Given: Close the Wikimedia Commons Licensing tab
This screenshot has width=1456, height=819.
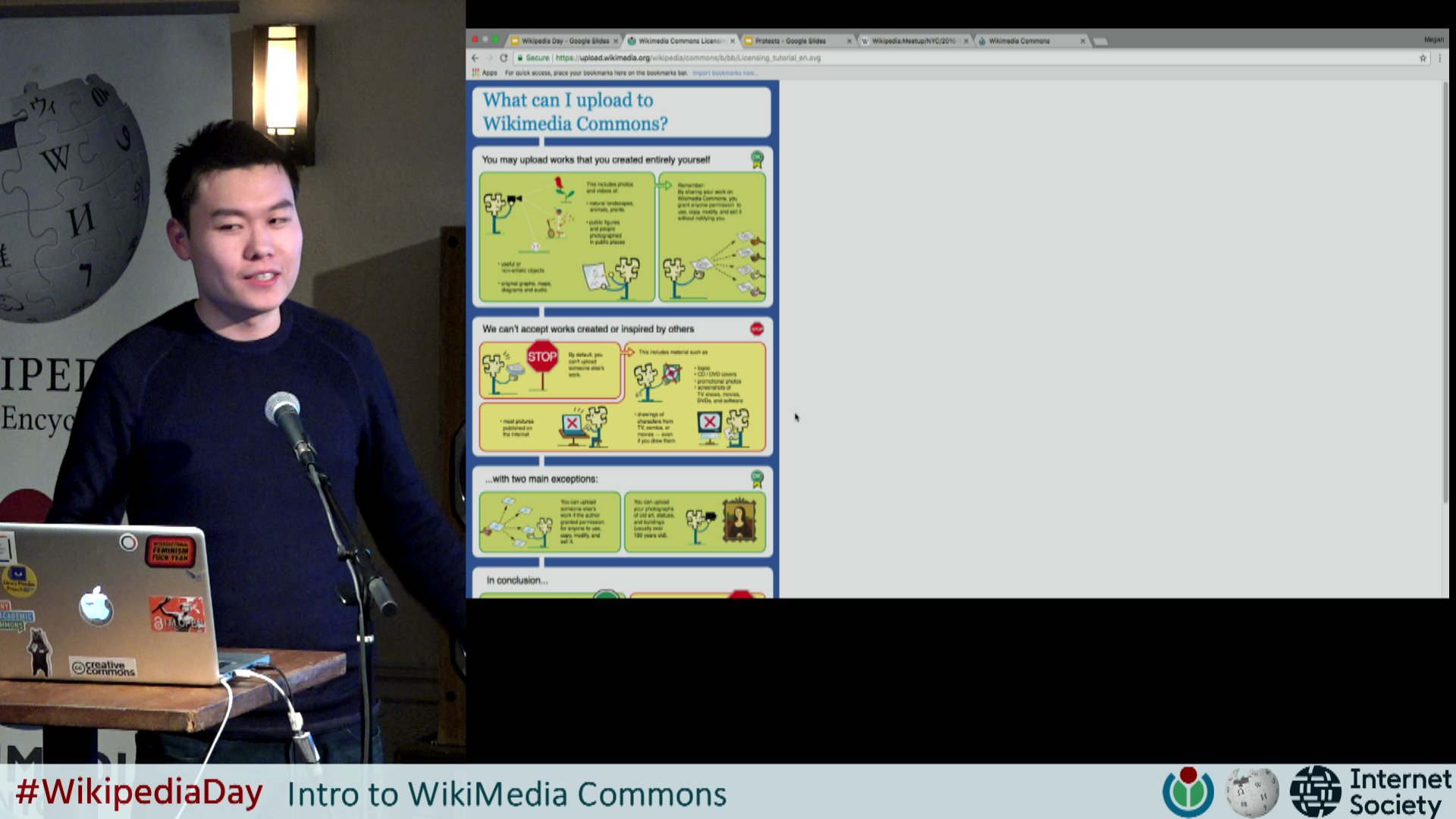Looking at the screenshot, I should [x=733, y=41].
